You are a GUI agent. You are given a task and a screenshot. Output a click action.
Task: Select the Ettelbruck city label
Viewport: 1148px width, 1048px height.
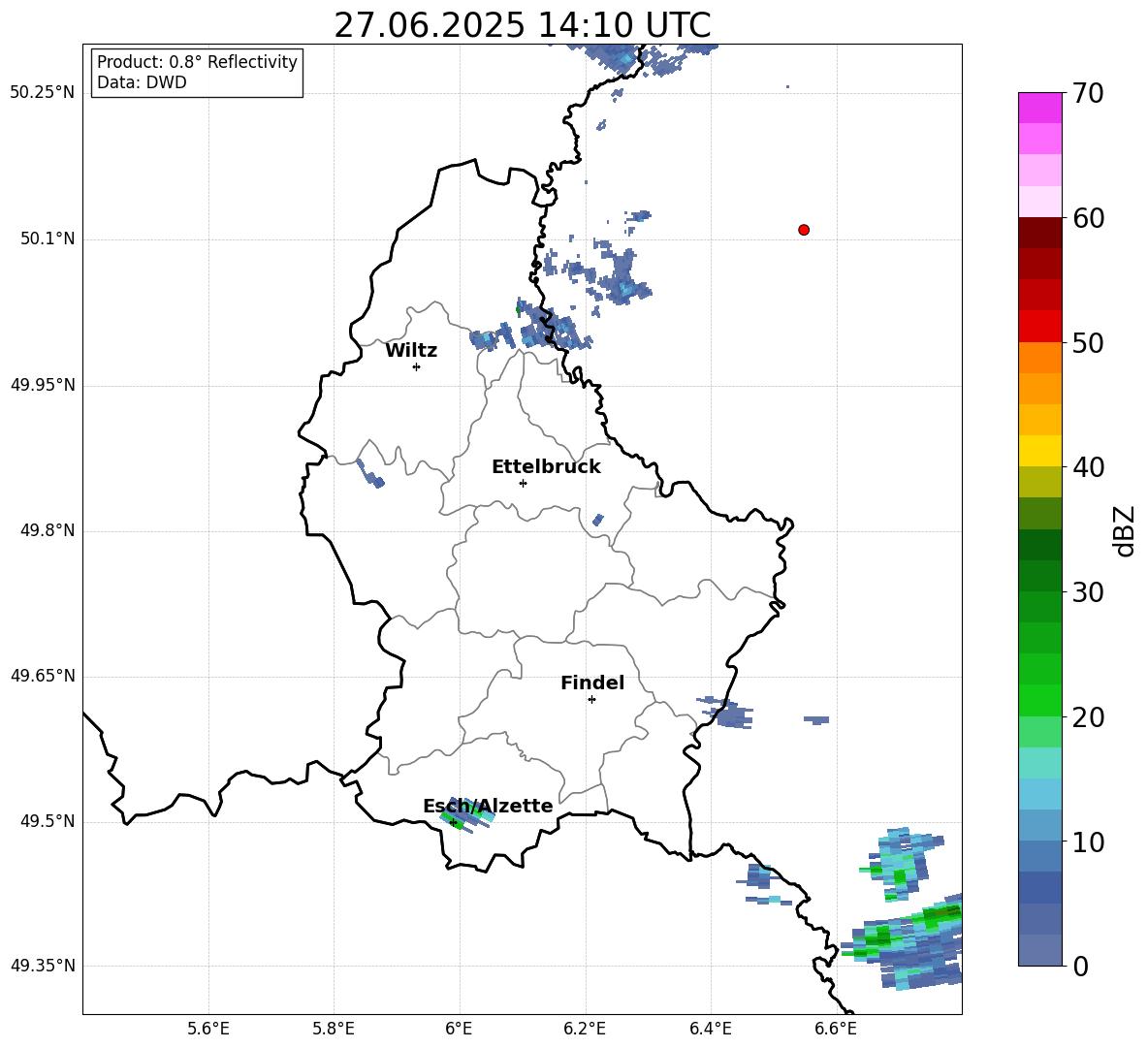546,467
